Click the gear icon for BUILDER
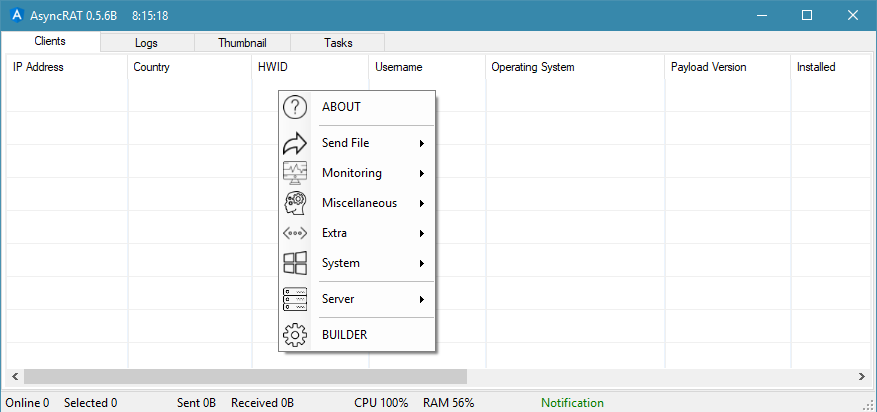This screenshot has width=877, height=412. click(295, 335)
